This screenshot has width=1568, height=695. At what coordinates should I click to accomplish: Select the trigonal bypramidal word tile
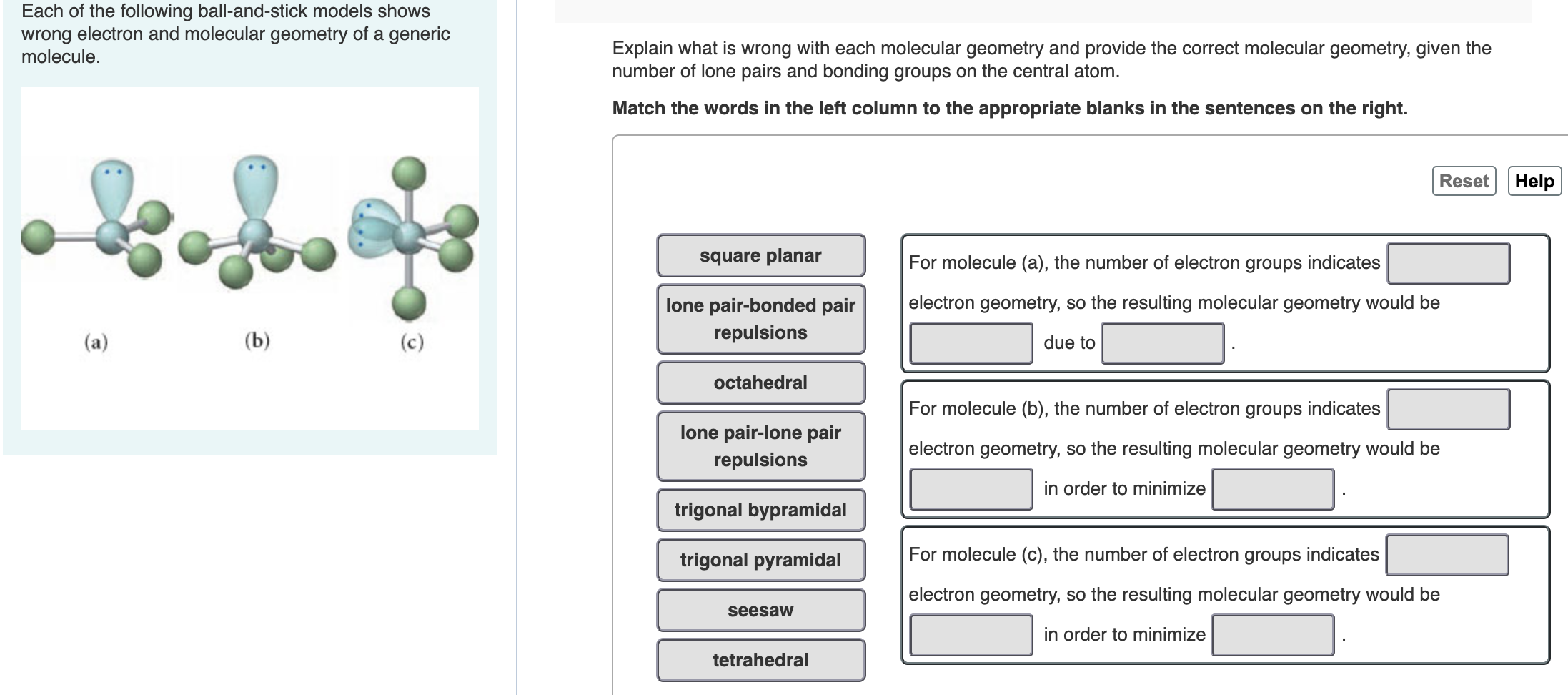(760, 510)
